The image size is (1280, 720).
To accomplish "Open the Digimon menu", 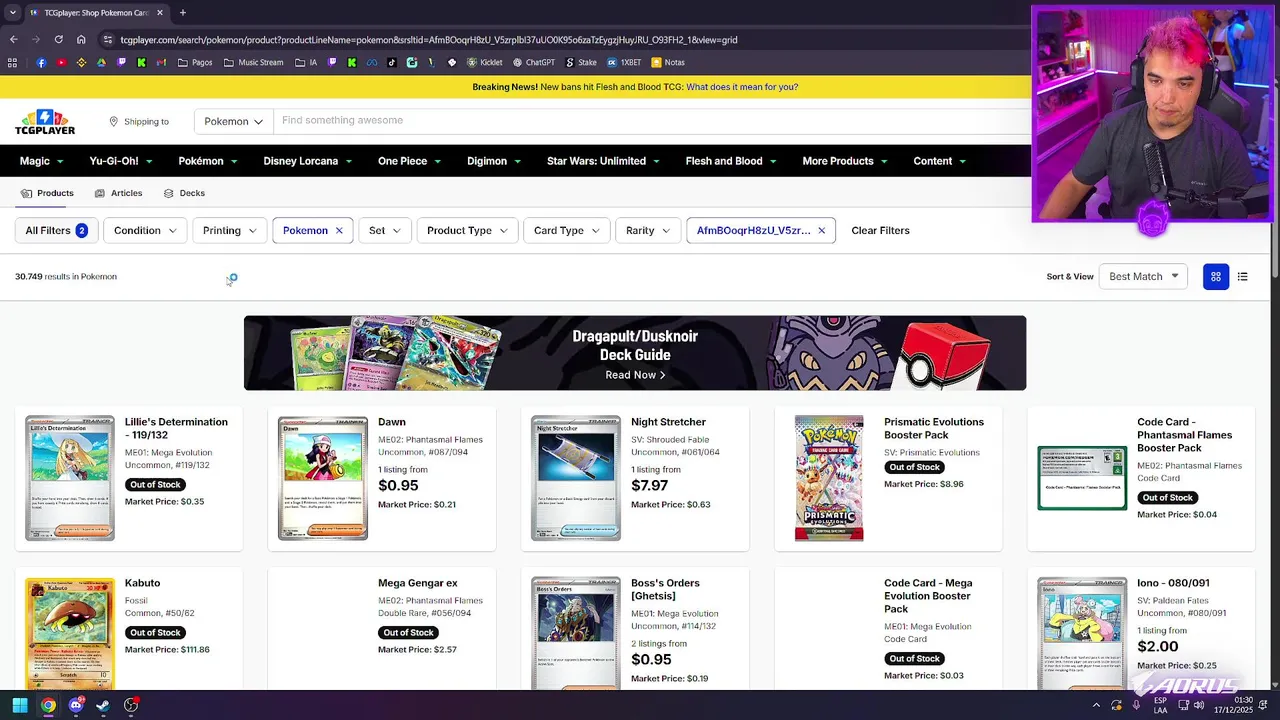I will click(494, 161).
